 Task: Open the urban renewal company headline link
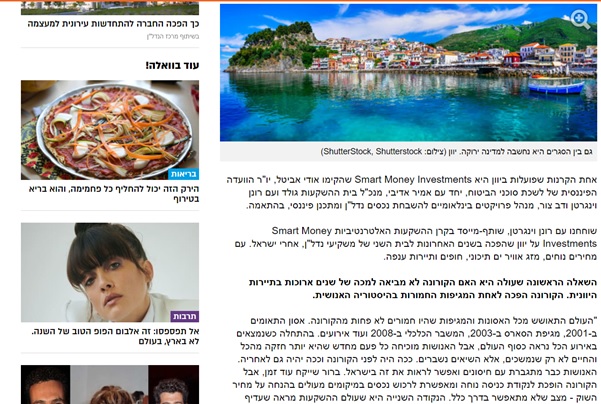113,24
